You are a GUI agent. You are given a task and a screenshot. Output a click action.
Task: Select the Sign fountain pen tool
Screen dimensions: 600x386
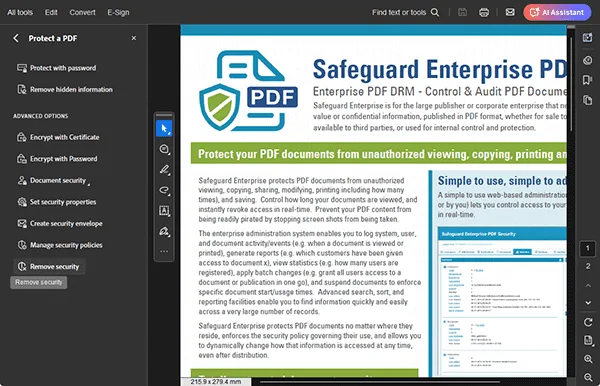[x=164, y=231]
